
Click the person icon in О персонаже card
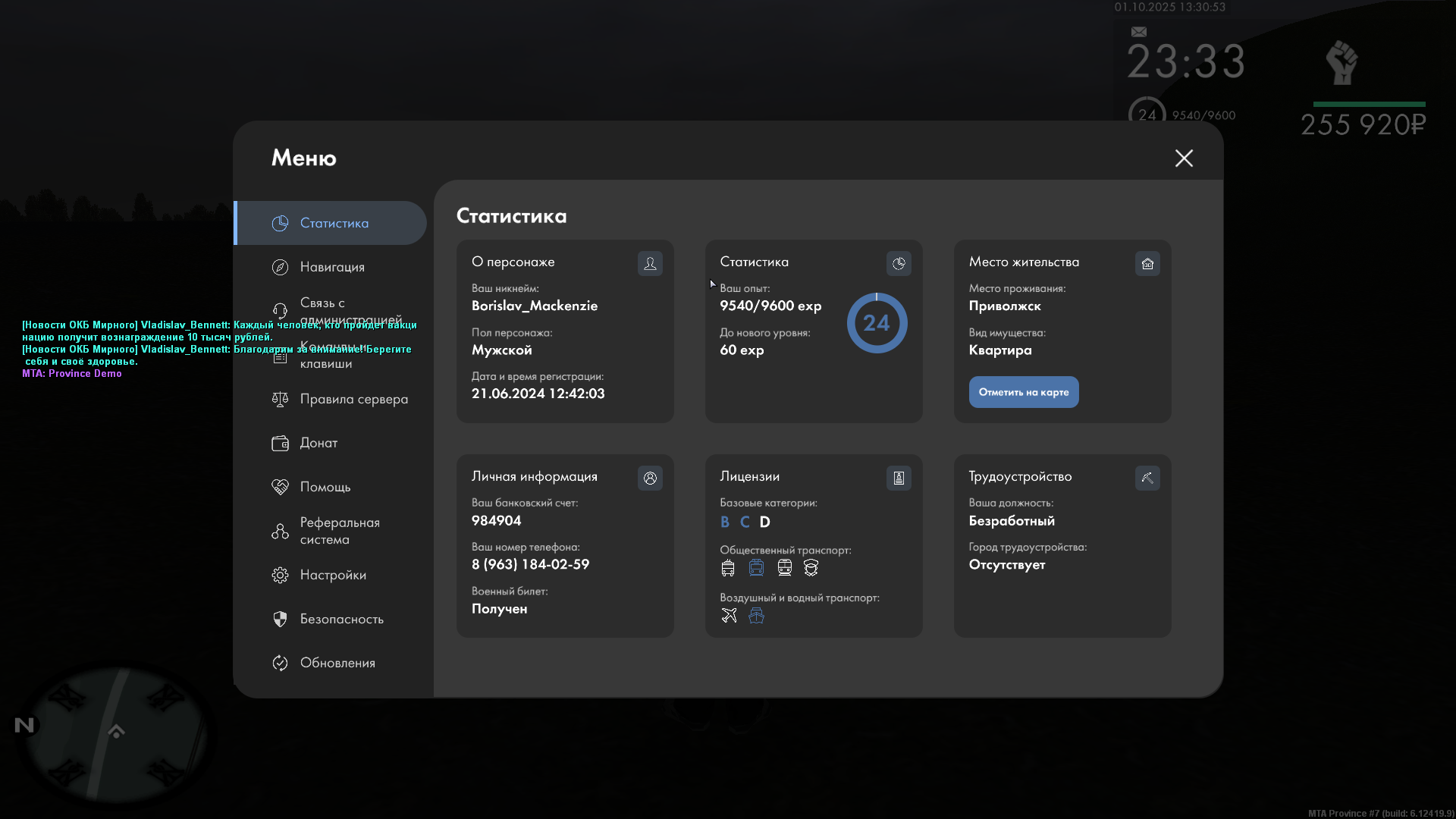click(650, 263)
